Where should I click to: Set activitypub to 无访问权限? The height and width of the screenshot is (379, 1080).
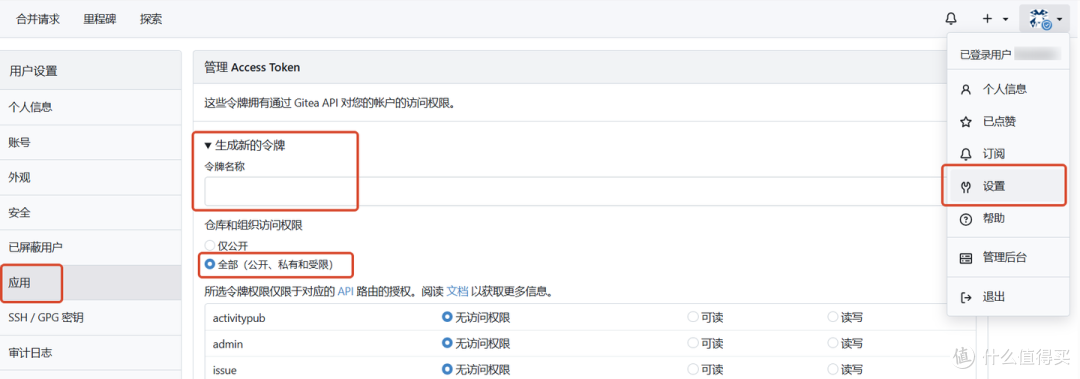(x=447, y=318)
